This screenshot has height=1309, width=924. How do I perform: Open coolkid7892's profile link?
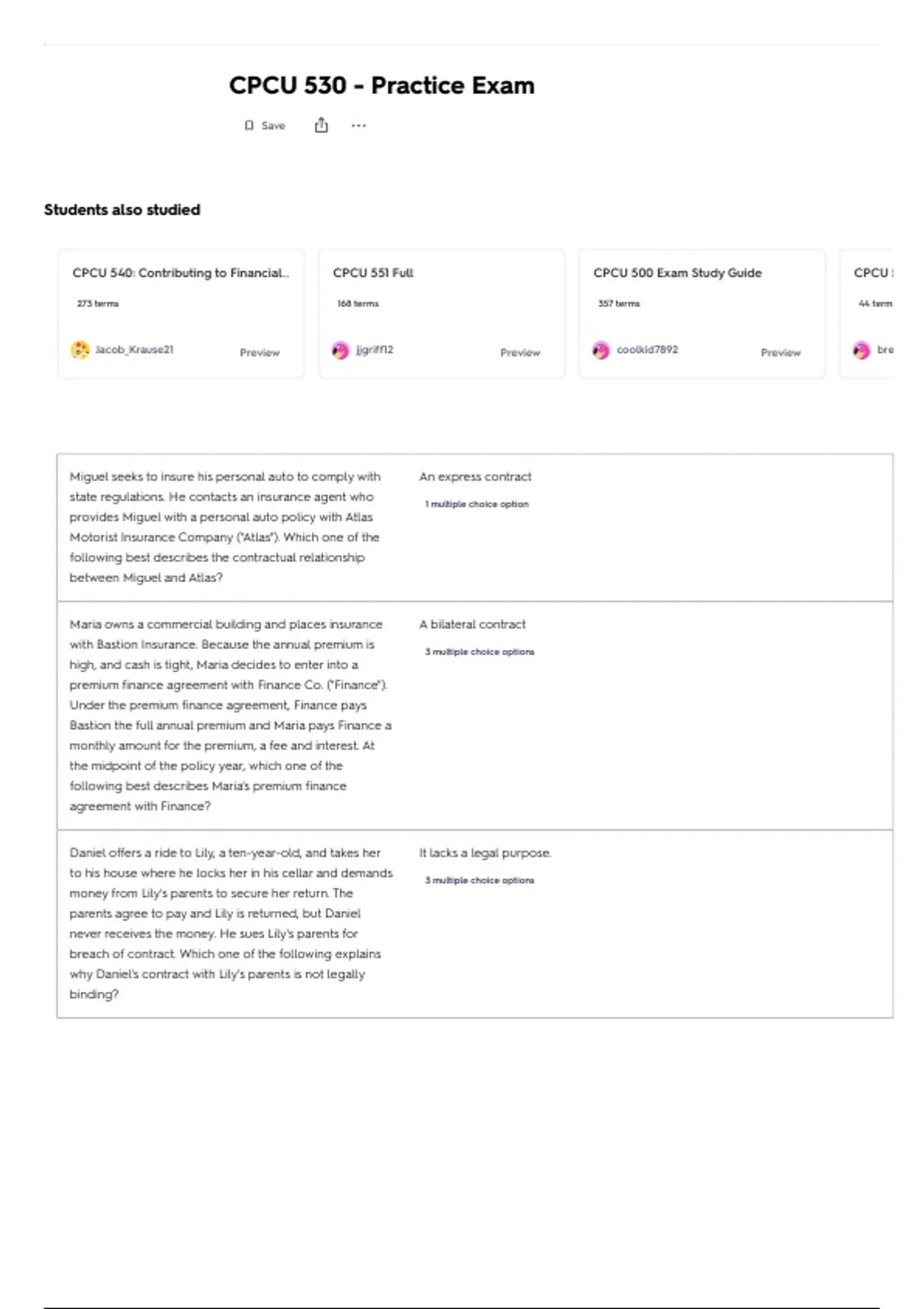[x=648, y=350]
